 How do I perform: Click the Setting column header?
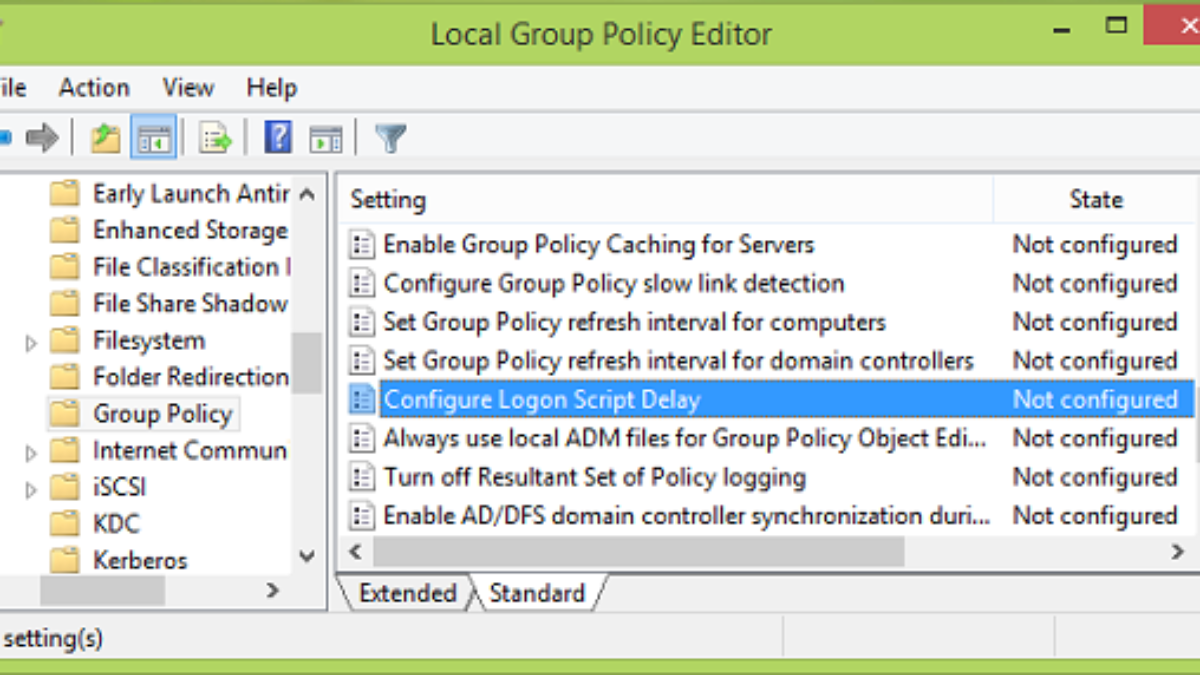pyautogui.click(x=388, y=200)
